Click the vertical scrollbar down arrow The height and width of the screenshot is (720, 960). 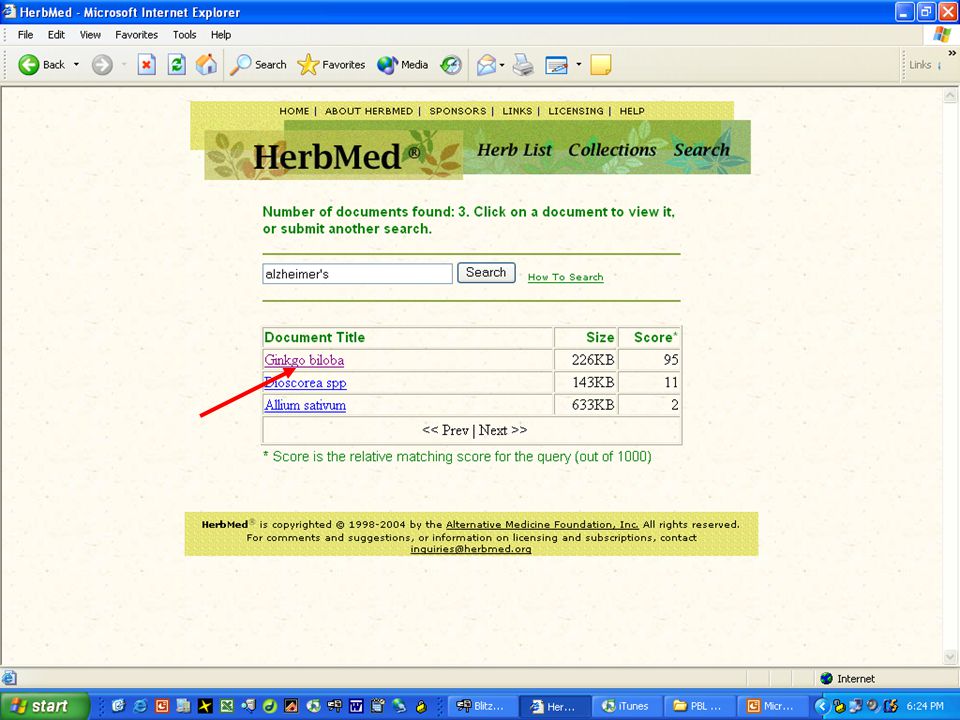pyautogui.click(x=950, y=658)
